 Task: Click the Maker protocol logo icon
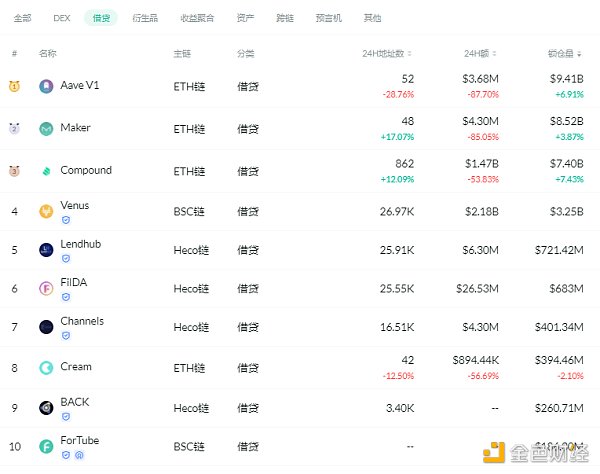tap(46, 129)
